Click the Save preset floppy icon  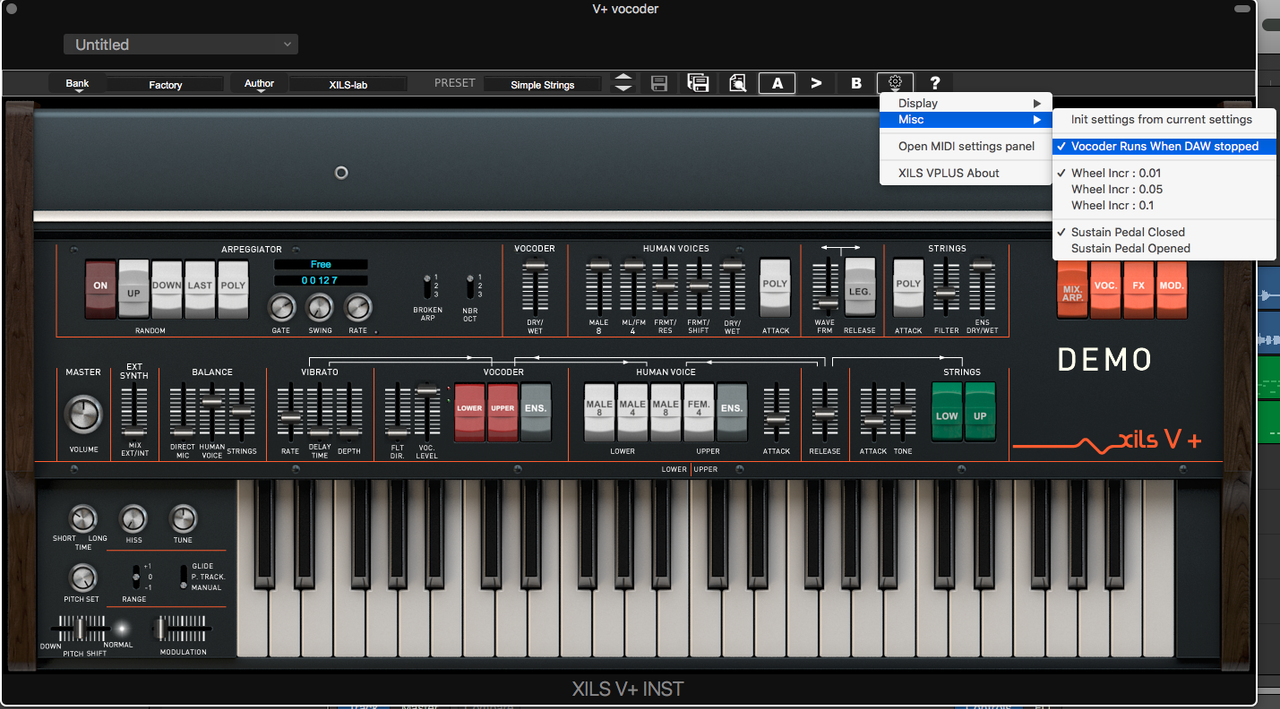659,84
